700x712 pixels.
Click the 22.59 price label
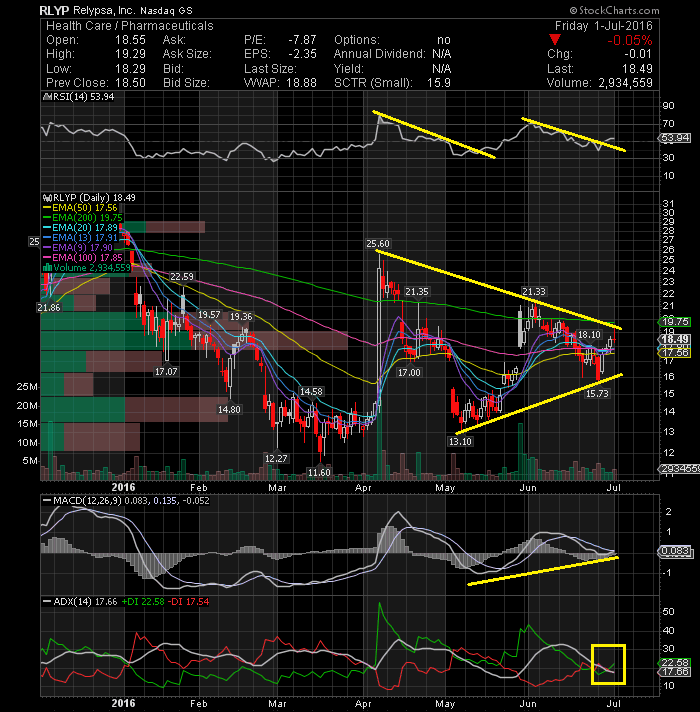pyautogui.click(x=182, y=277)
